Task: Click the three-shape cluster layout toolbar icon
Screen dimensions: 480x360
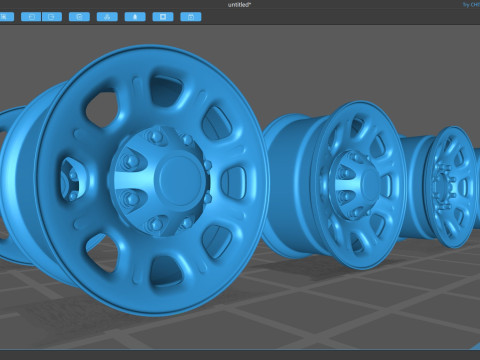Action: click(x=107, y=17)
